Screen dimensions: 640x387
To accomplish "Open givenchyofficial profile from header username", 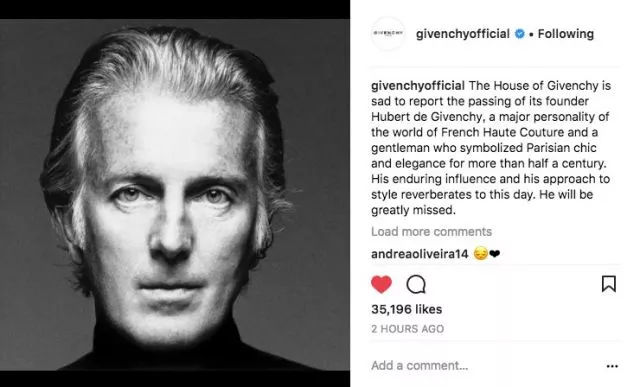I will (462, 33).
